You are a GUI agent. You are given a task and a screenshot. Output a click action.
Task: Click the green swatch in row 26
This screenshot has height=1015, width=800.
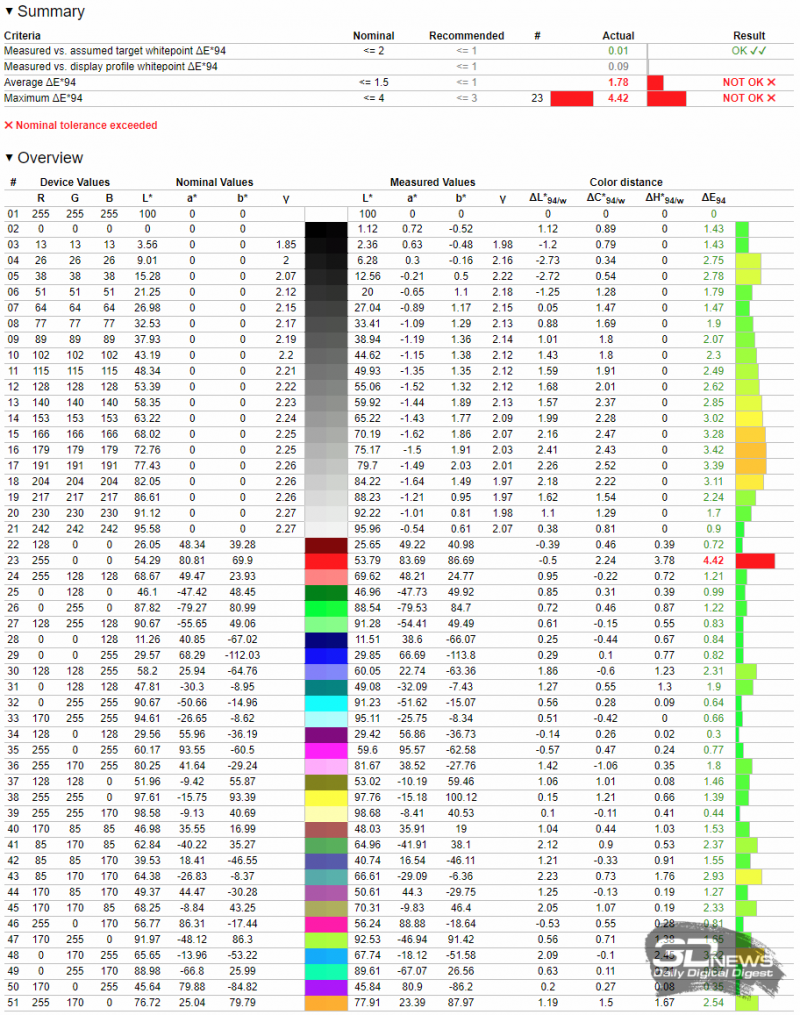[326, 608]
